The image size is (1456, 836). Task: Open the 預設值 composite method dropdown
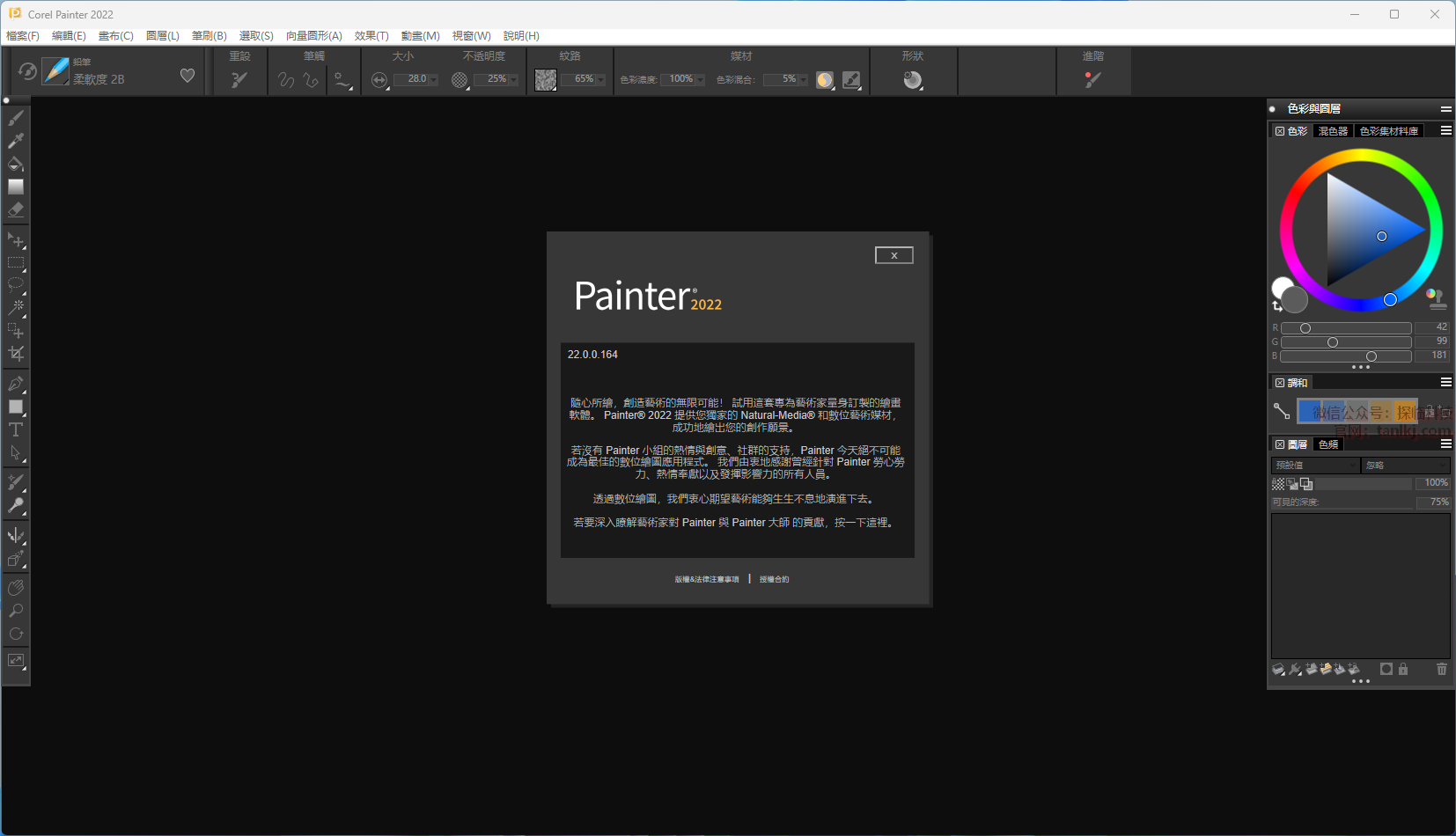1315,466
